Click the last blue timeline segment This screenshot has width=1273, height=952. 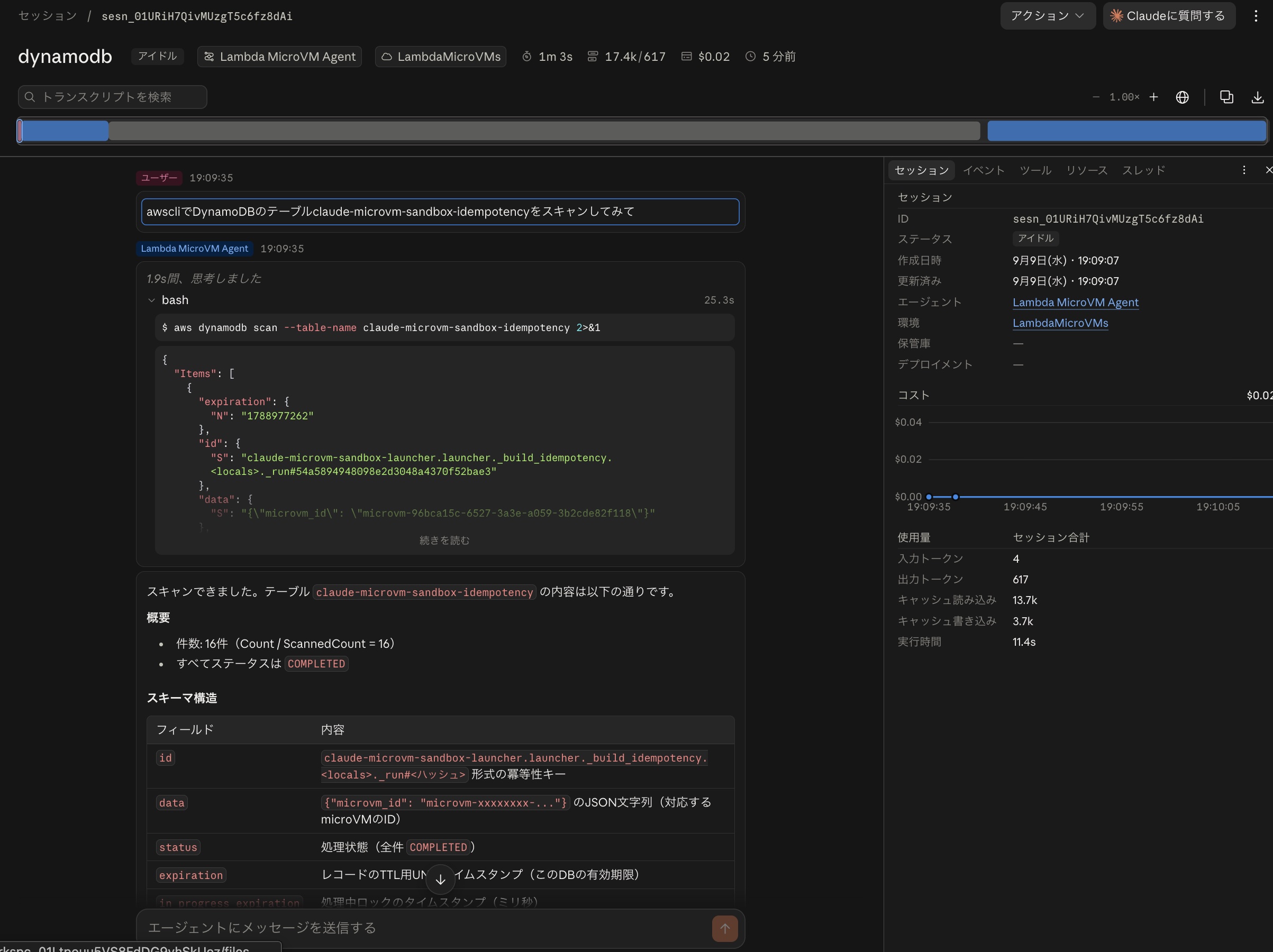[1126, 131]
